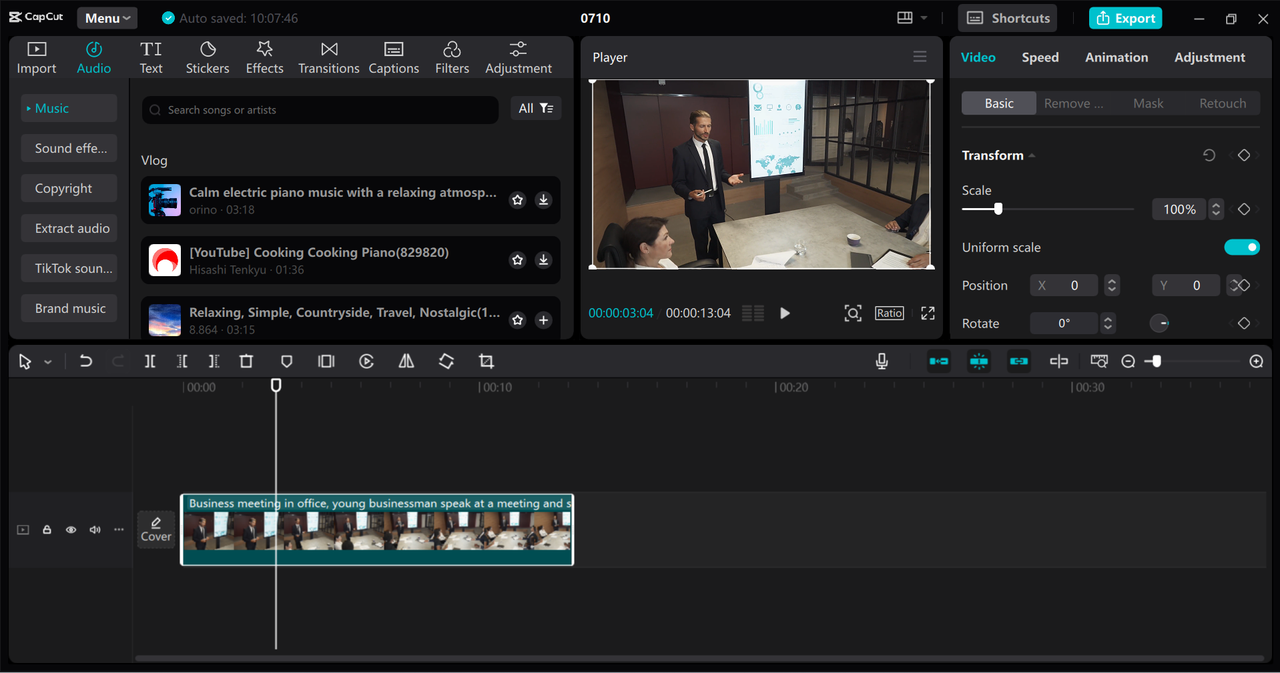The image size is (1280, 673).
Task: Open the layout selector dropdown
Action: point(912,18)
